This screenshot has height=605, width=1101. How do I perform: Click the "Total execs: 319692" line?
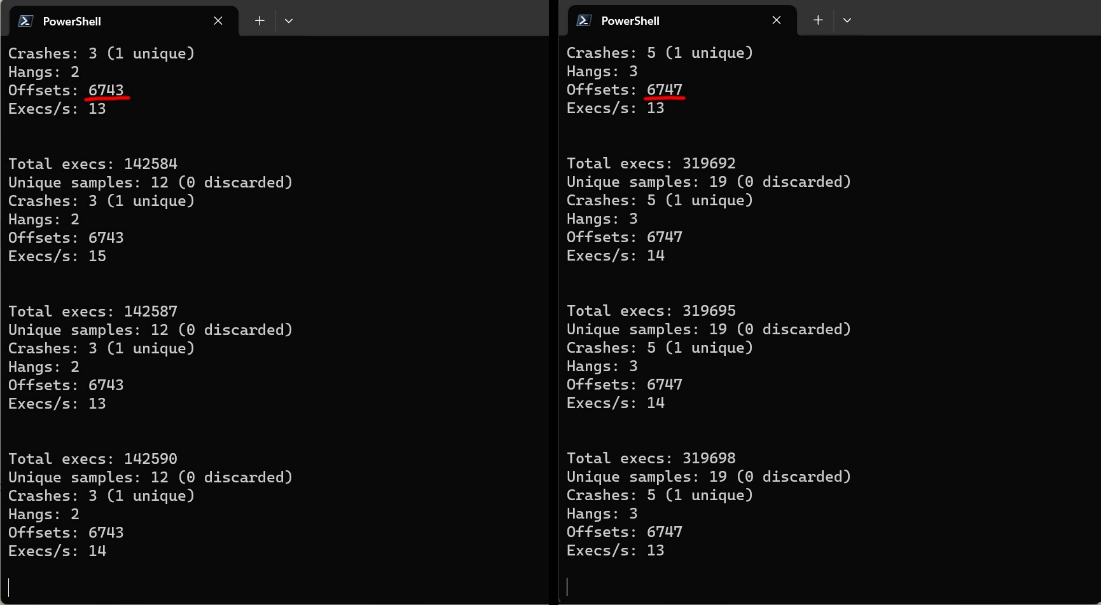pyautogui.click(x=651, y=163)
